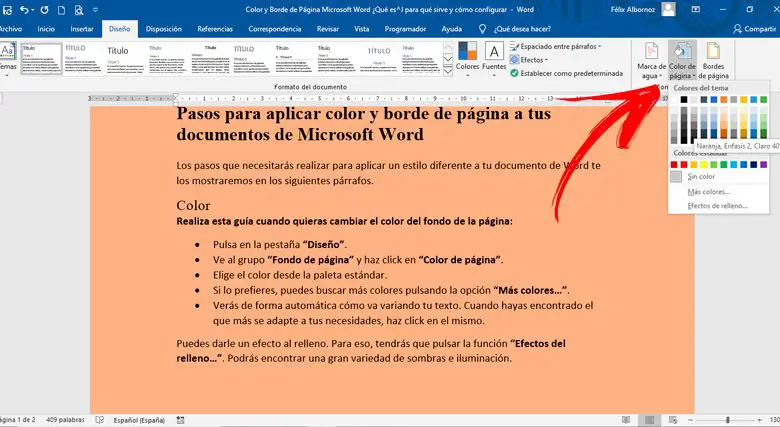Click the user profile picture icon
Viewport: 780px width, 427px height.
click(669, 9)
